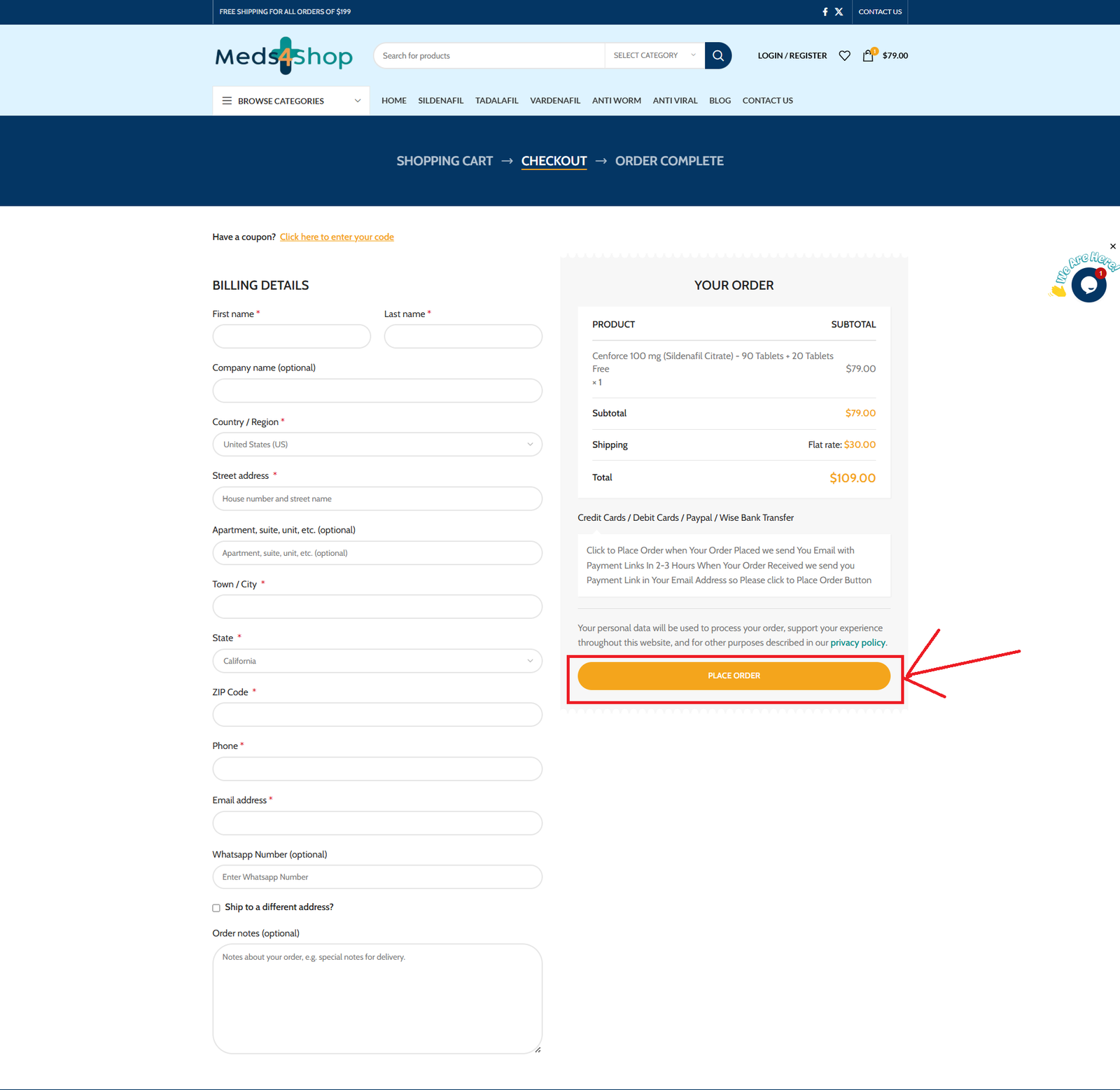
Task: Expand the Browse Categories chevron
Action: (x=358, y=101)
